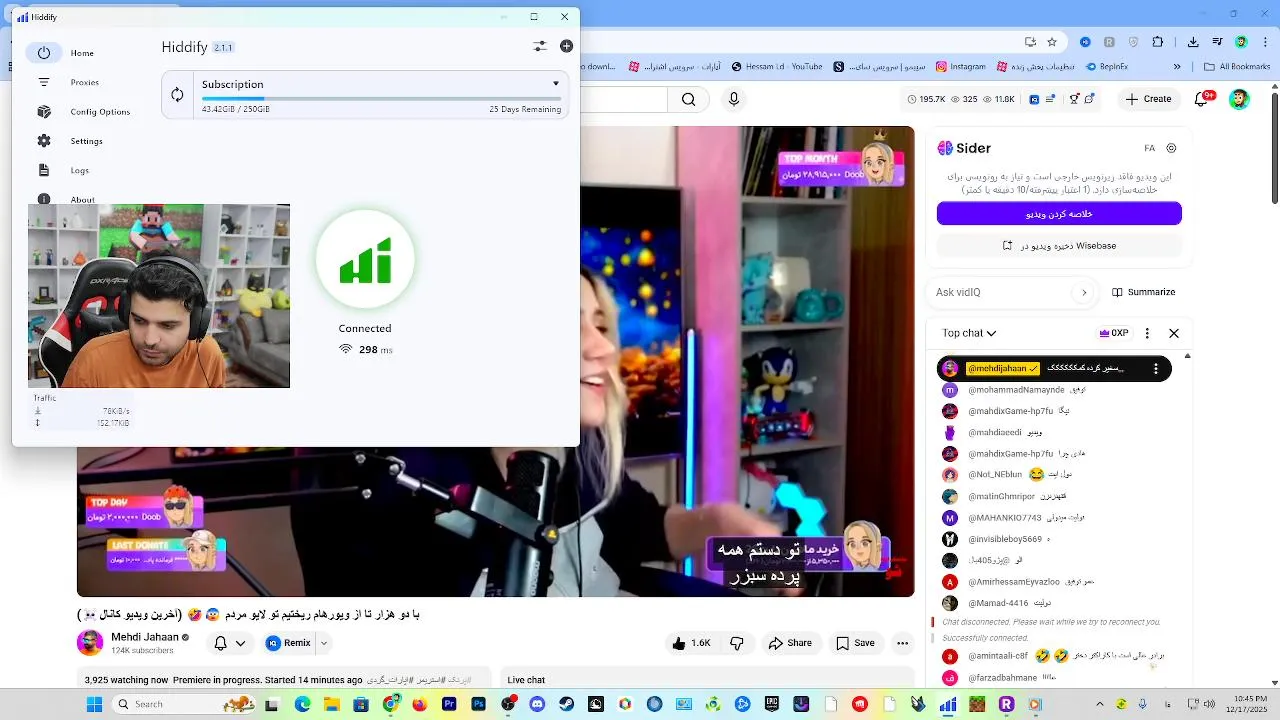Expand hidden bookmarks chevron
The image size is (1280, 720).
click(x=1178, y=67)
